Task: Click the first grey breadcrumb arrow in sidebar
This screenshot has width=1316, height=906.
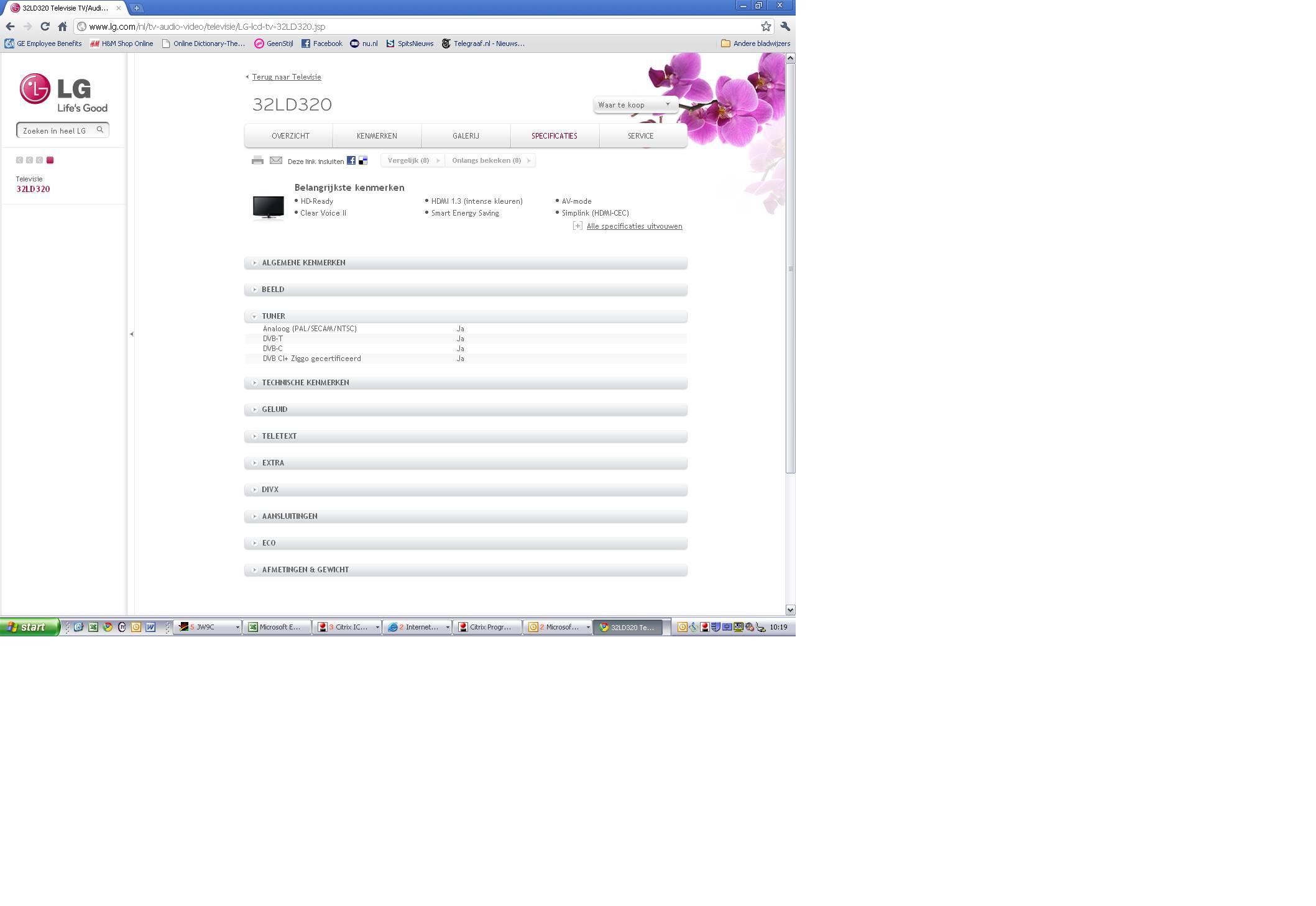Action: tap(19, 160)
